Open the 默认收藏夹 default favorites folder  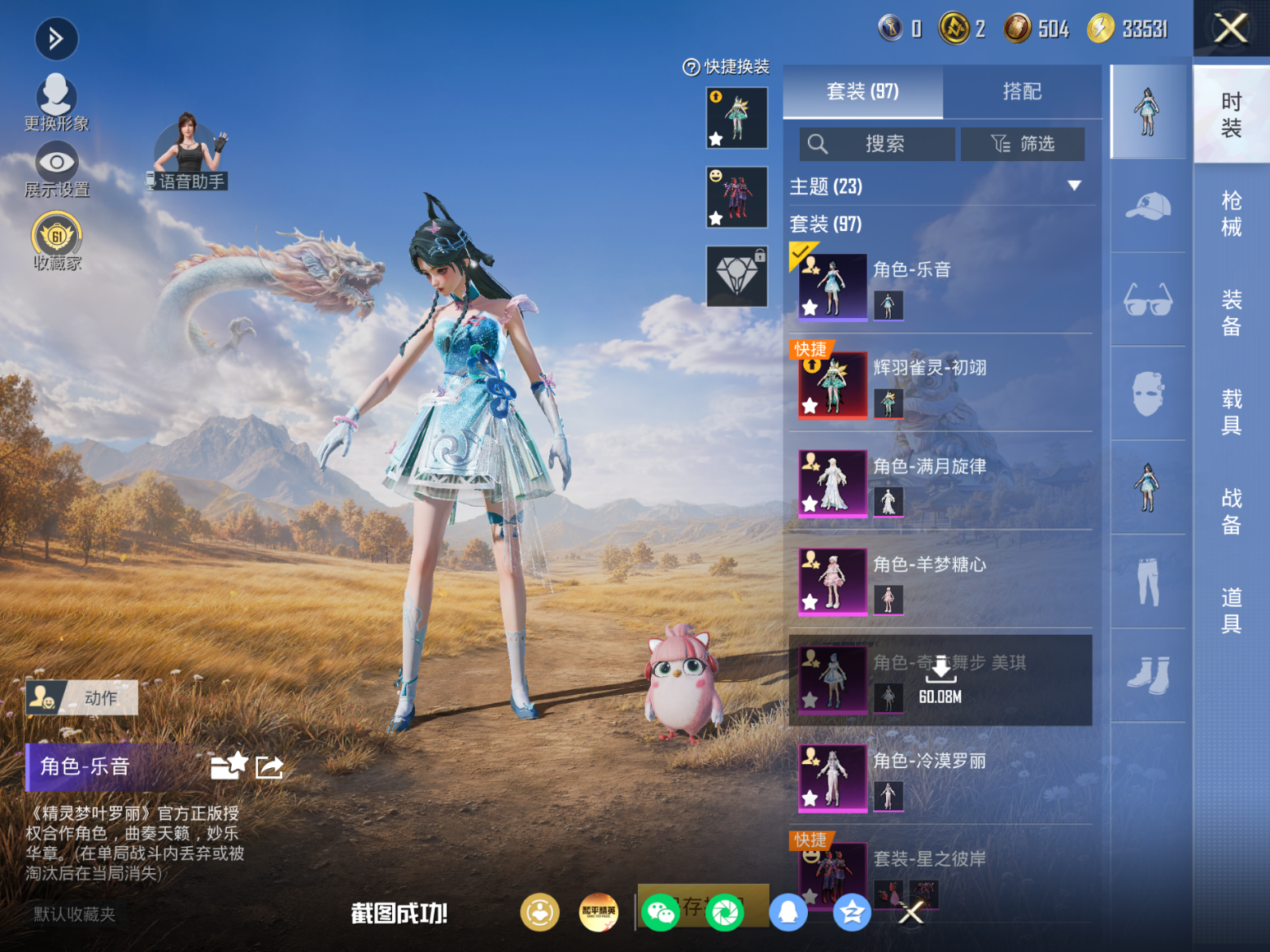pyautogui.click(x=75, y=915)
